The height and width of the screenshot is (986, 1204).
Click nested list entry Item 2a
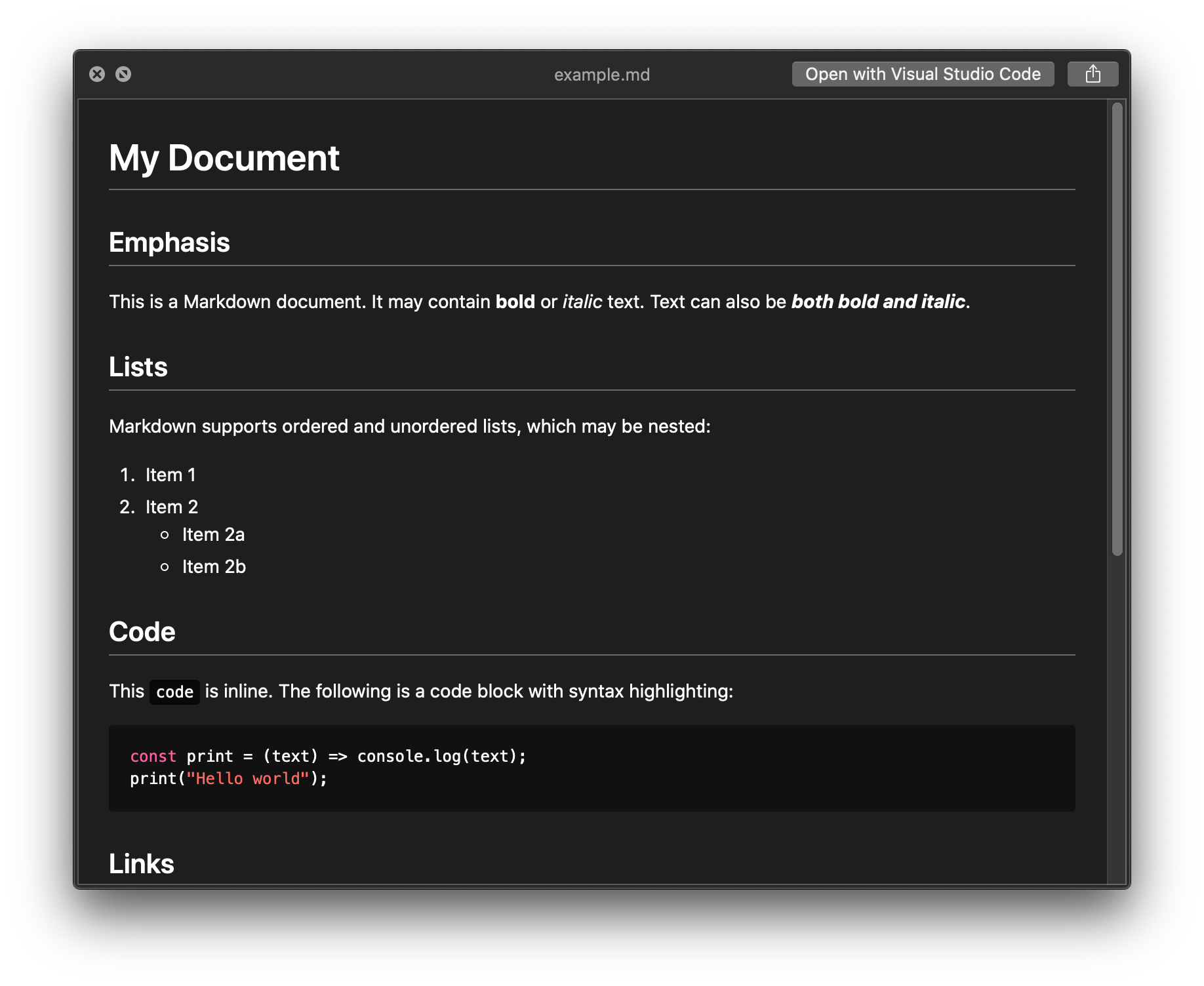[213, 534]
